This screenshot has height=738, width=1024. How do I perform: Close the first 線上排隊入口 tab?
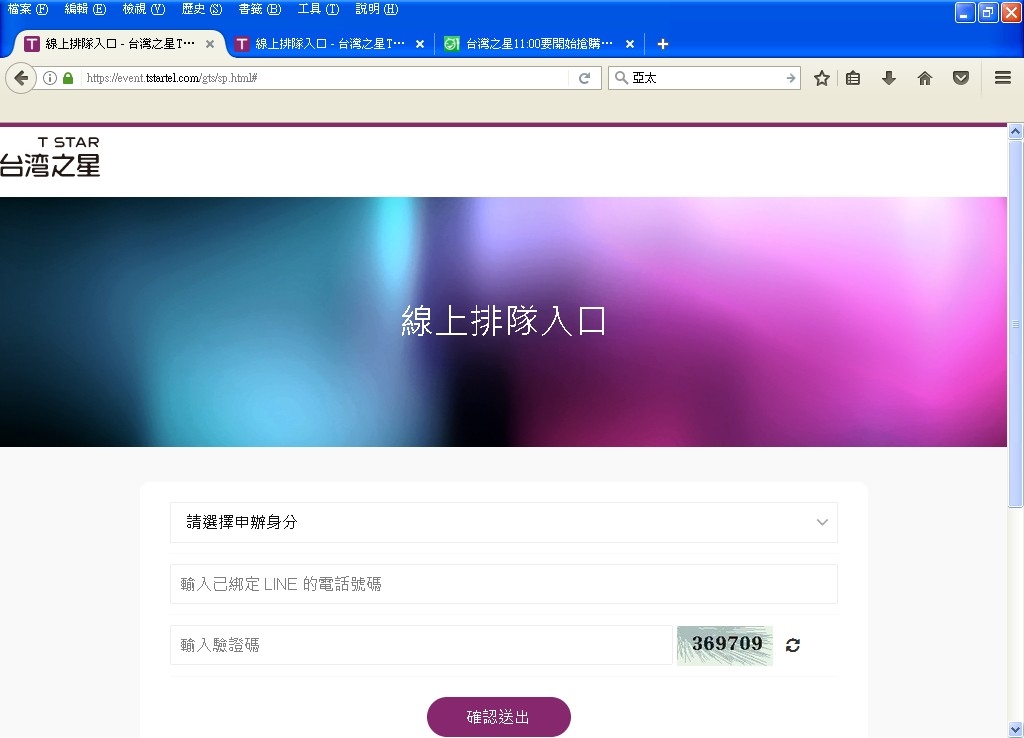point(210,44)
